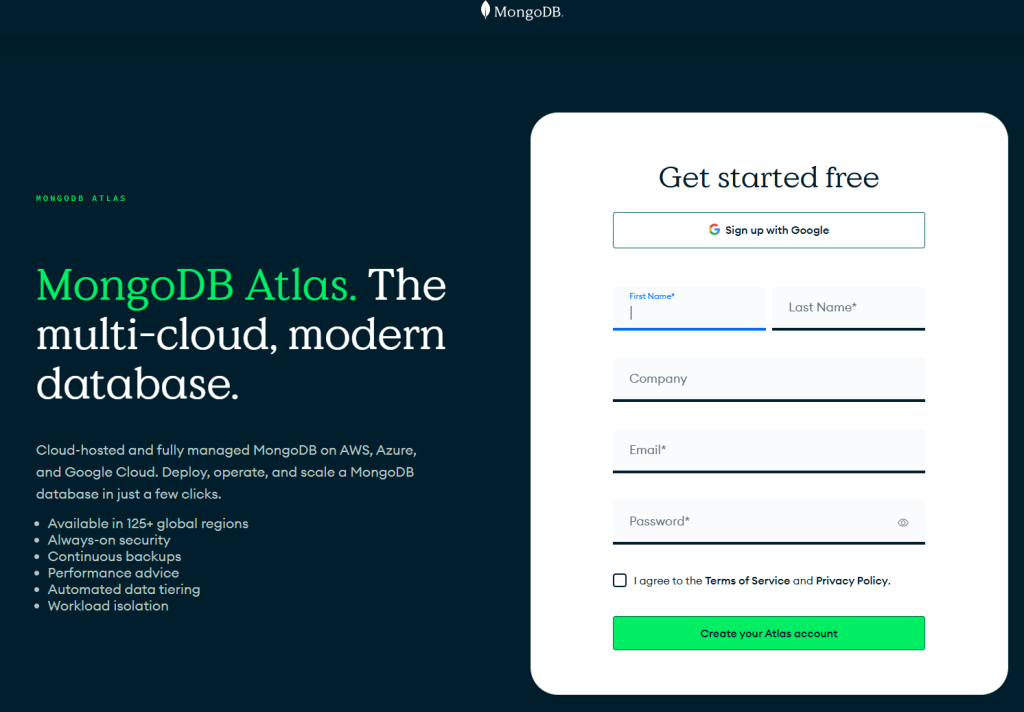Show password using the eye icon
The image size is (1024, 712).
903,523
